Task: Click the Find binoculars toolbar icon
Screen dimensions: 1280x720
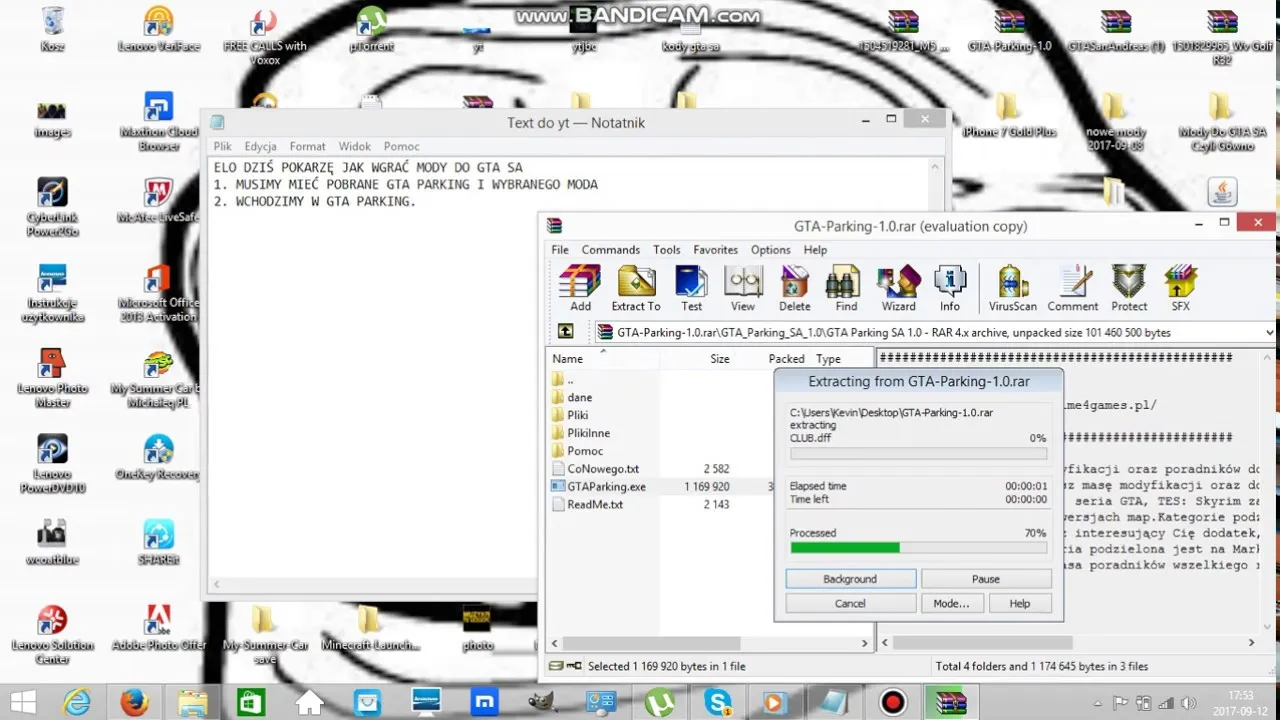Action: tap(846, 289)
